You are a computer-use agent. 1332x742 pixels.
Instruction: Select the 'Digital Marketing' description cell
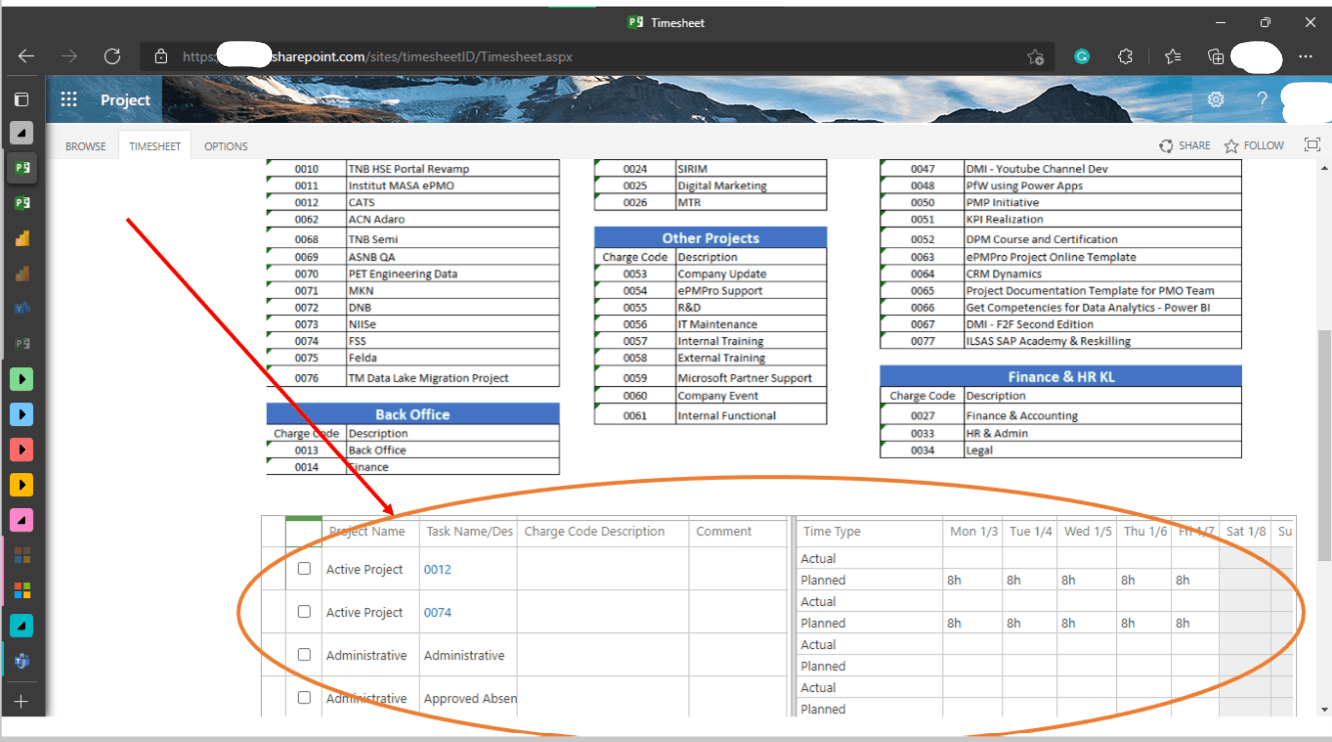[752, 186]
